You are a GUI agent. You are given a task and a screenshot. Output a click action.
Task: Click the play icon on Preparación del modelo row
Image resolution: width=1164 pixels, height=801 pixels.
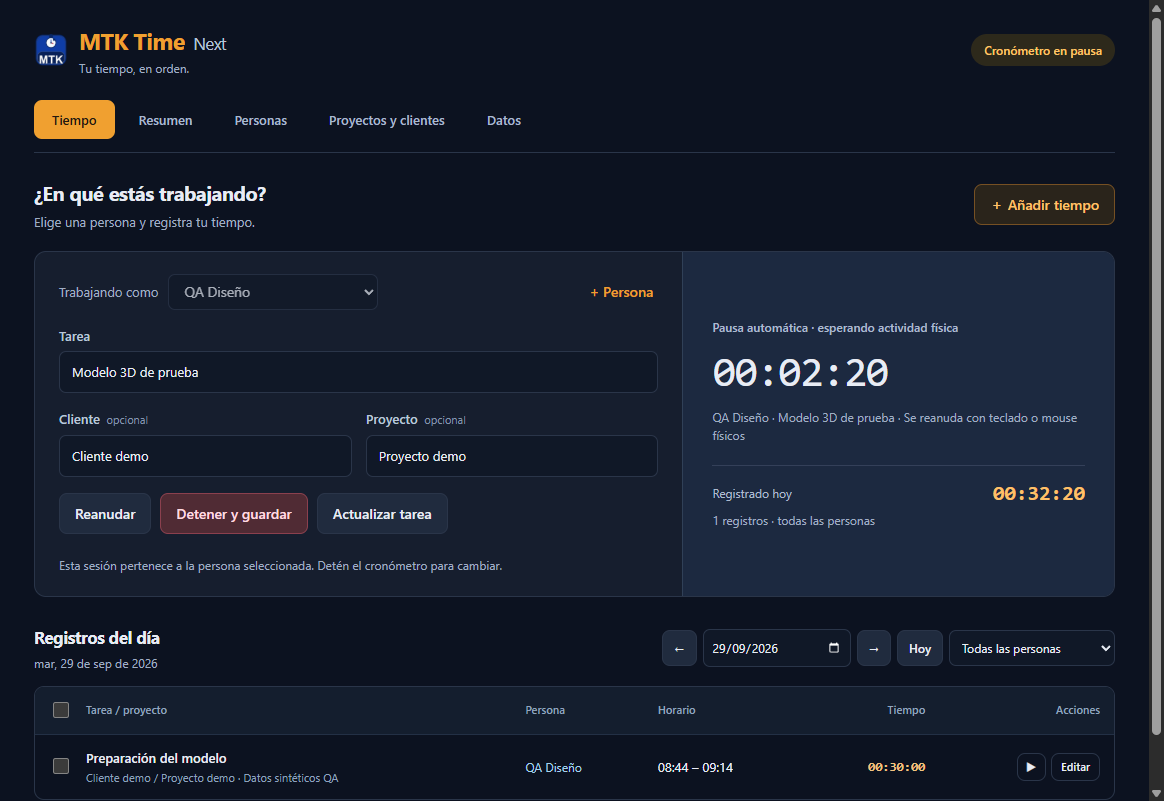[x=1031, y=767]
